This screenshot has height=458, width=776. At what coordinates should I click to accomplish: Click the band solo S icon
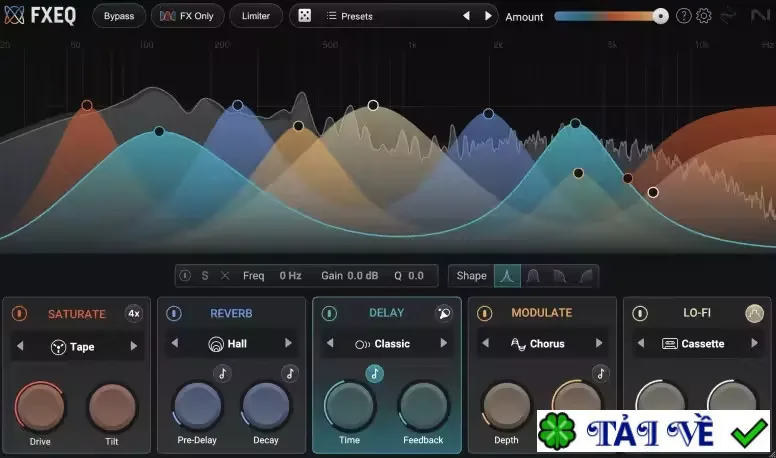(x=205, y=276)
